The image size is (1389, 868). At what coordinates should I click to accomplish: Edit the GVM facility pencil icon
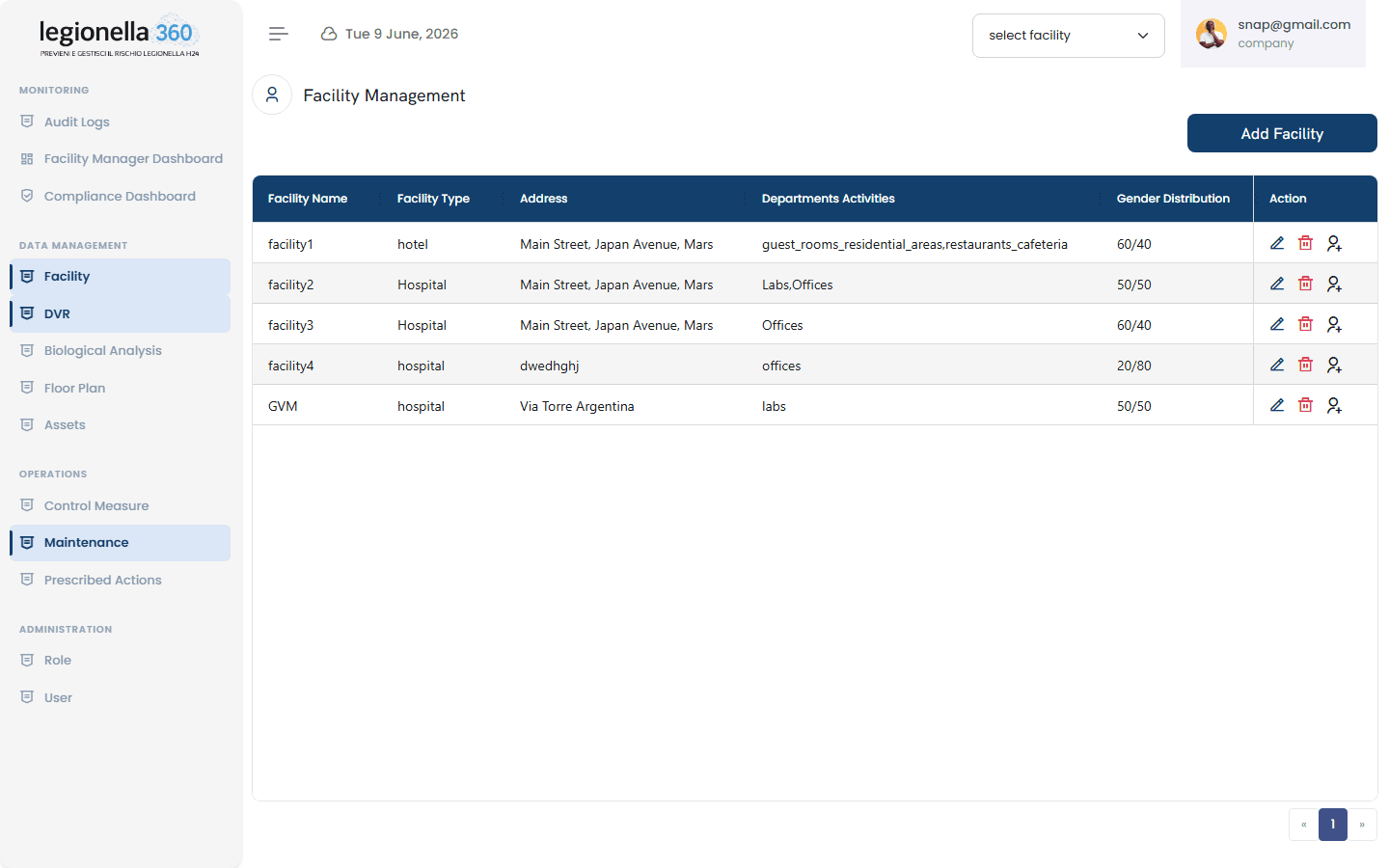[x=1277, y=405]
